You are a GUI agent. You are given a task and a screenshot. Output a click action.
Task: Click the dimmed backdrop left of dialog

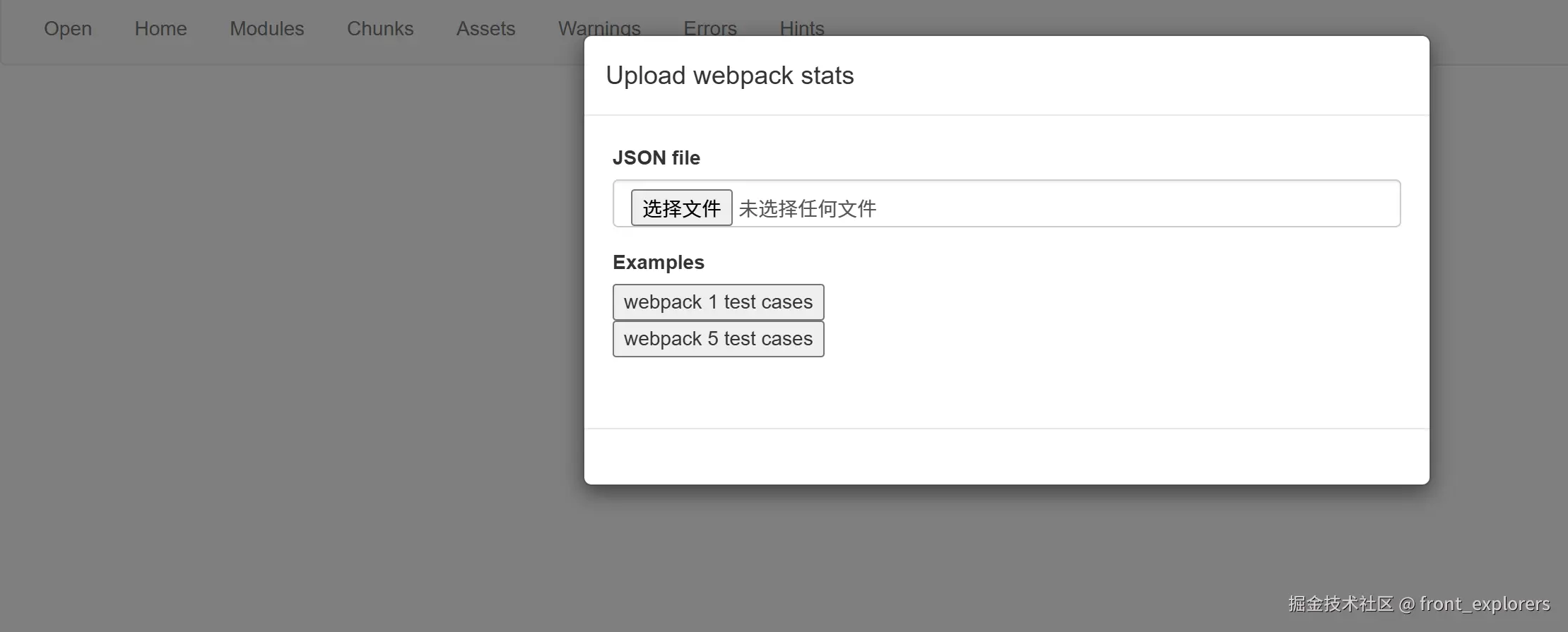pos(283,318)
